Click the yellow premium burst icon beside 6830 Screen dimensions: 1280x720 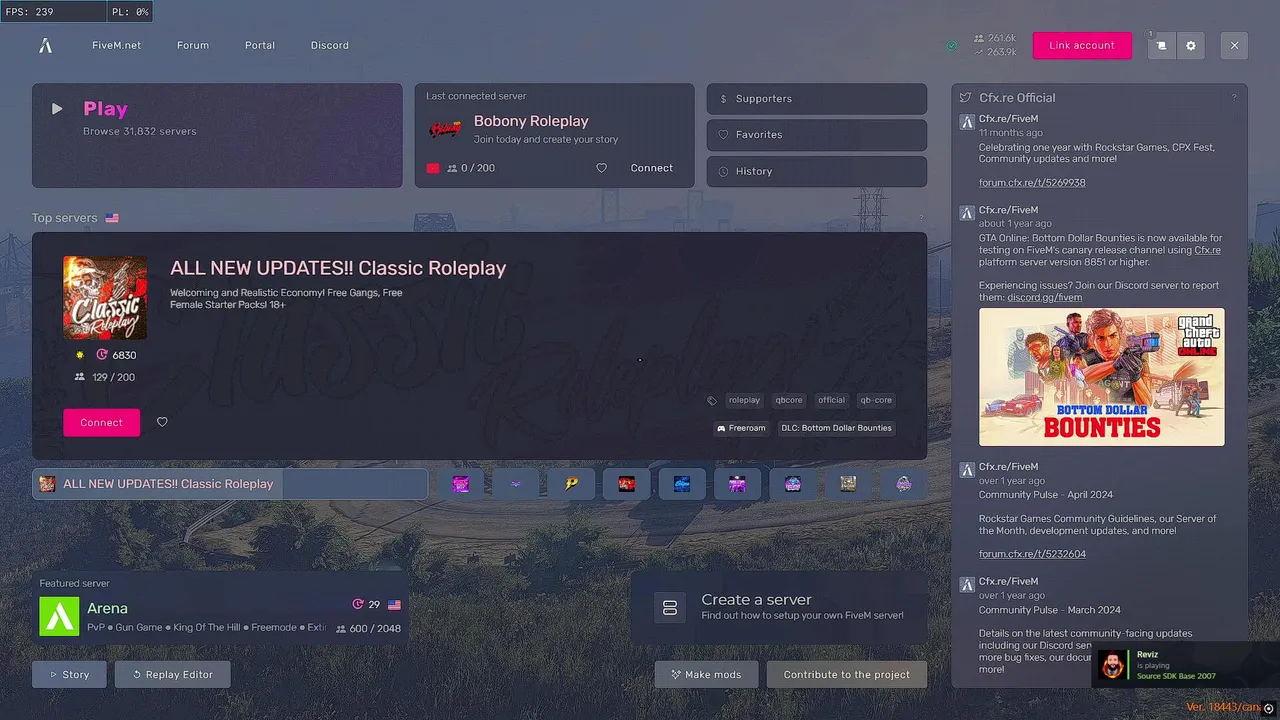[x=80, y=355]
